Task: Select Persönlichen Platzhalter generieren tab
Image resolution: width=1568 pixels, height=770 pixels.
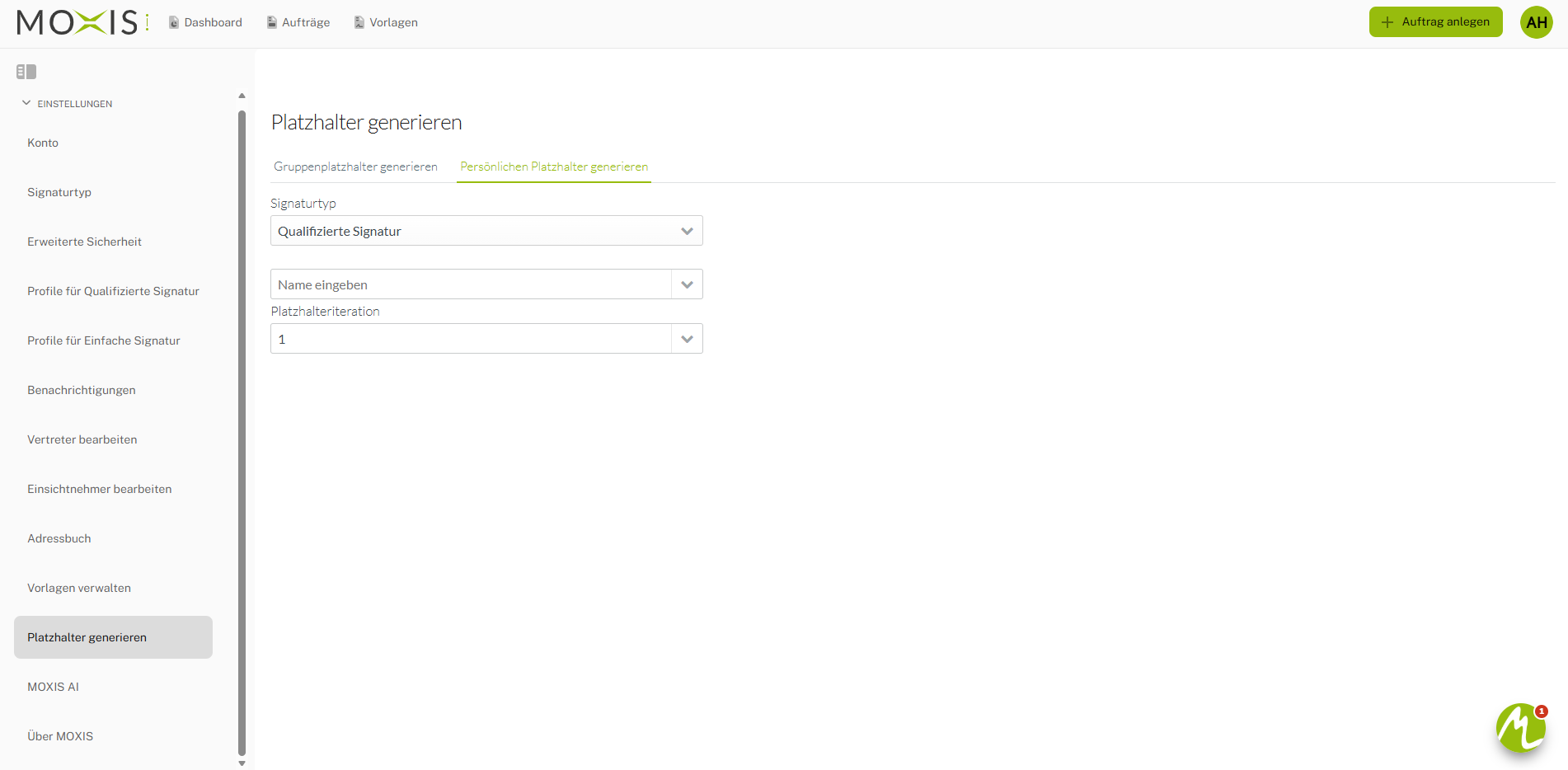Action: (554, 167)
